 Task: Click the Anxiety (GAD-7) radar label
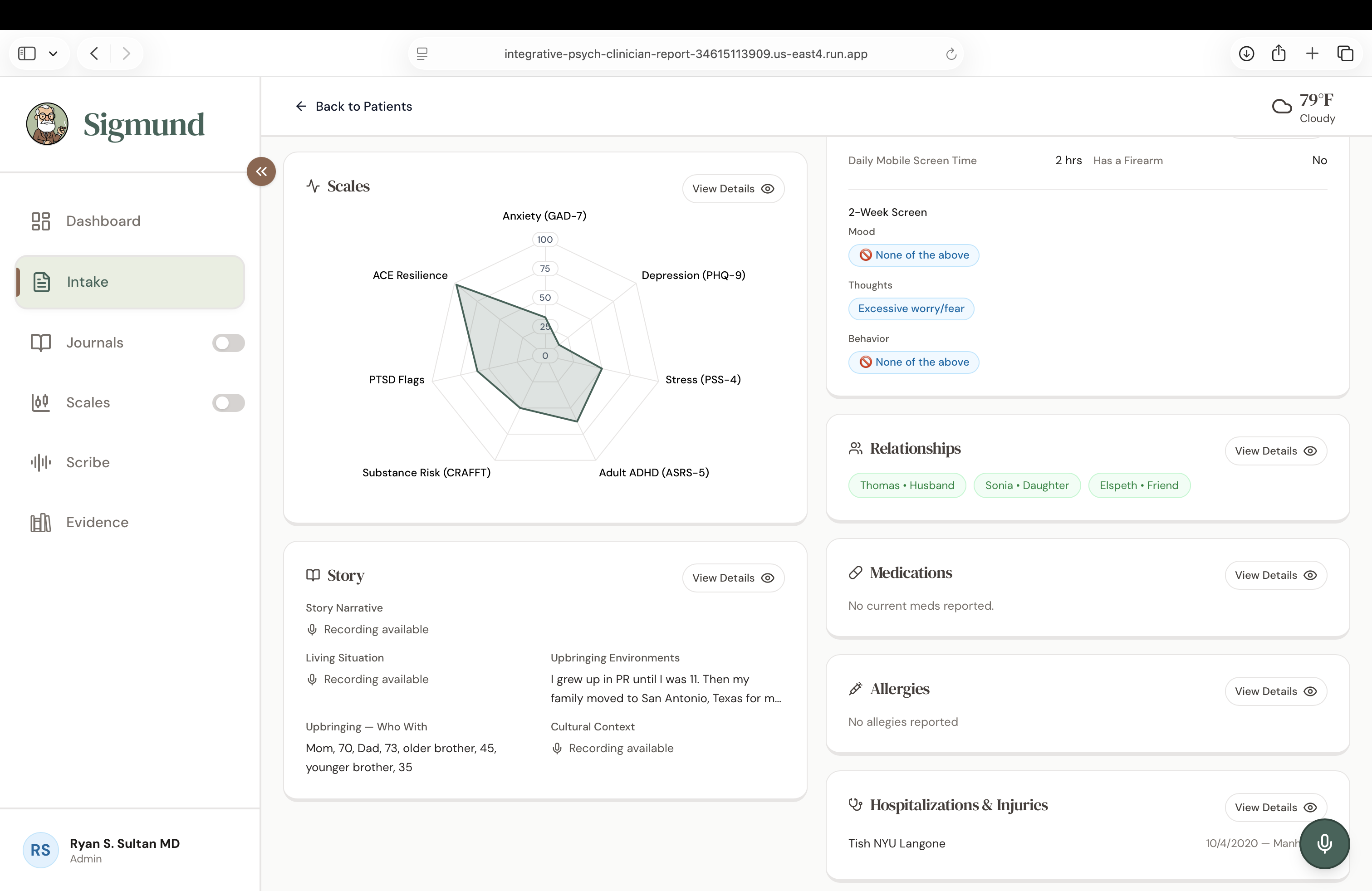[544, 215]
